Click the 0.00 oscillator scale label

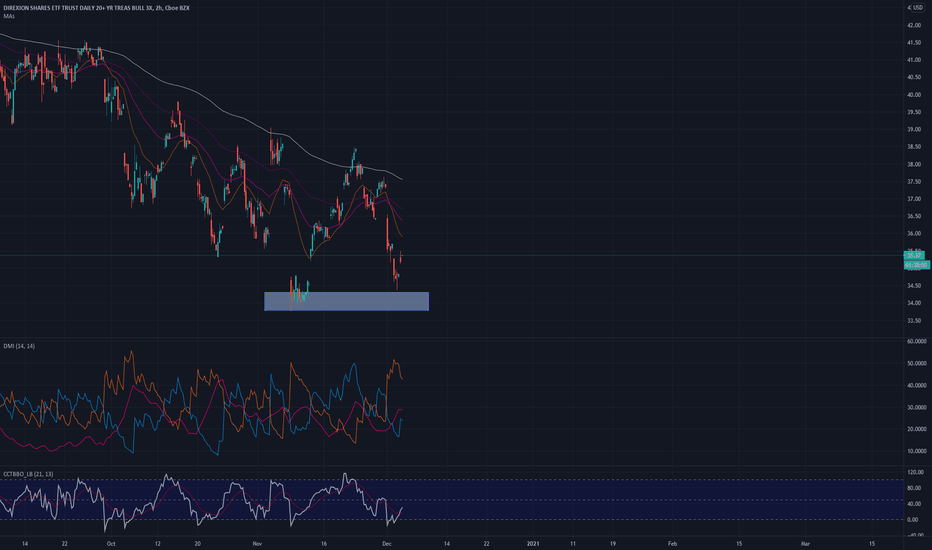(x=912, y=519)
